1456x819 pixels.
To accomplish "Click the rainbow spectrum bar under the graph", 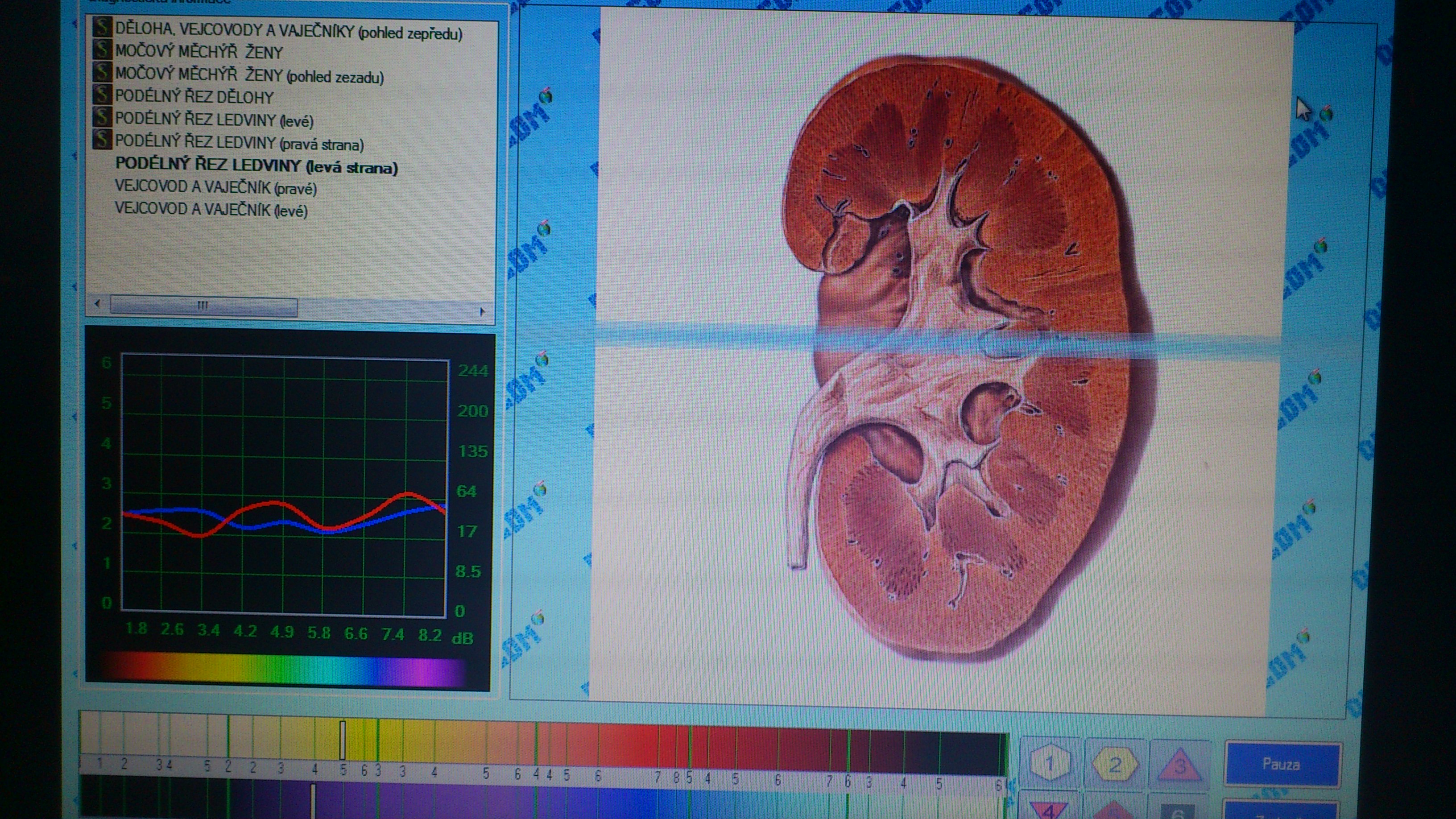I will pyautogui.click(x=283, y=669).
